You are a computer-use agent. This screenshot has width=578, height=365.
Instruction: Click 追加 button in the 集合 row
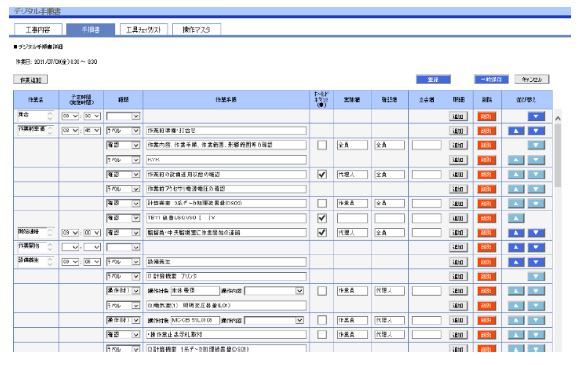pos(458,117)
